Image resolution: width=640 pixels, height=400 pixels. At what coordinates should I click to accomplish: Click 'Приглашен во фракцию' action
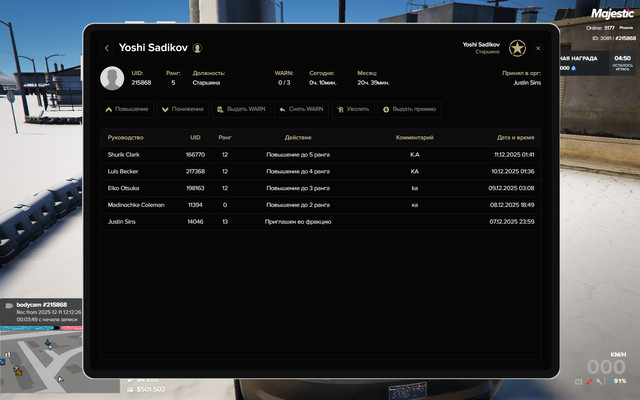click(298, 222)
